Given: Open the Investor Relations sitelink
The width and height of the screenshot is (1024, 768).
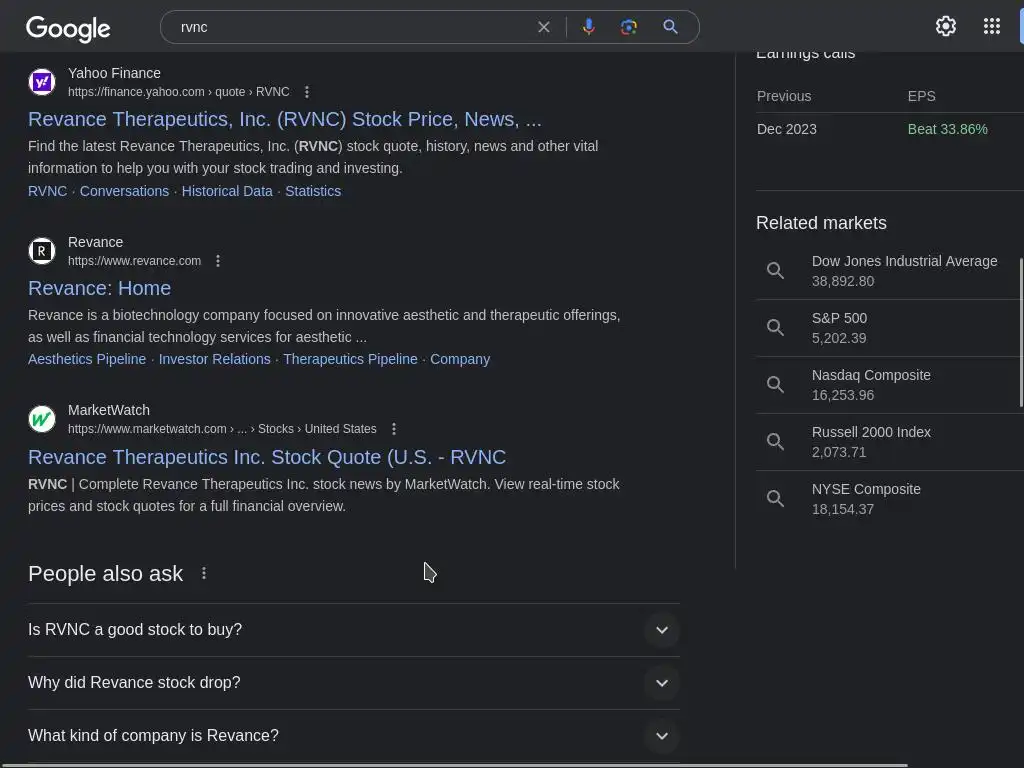Looking at the screenshot, I should [x=214, y=359].
